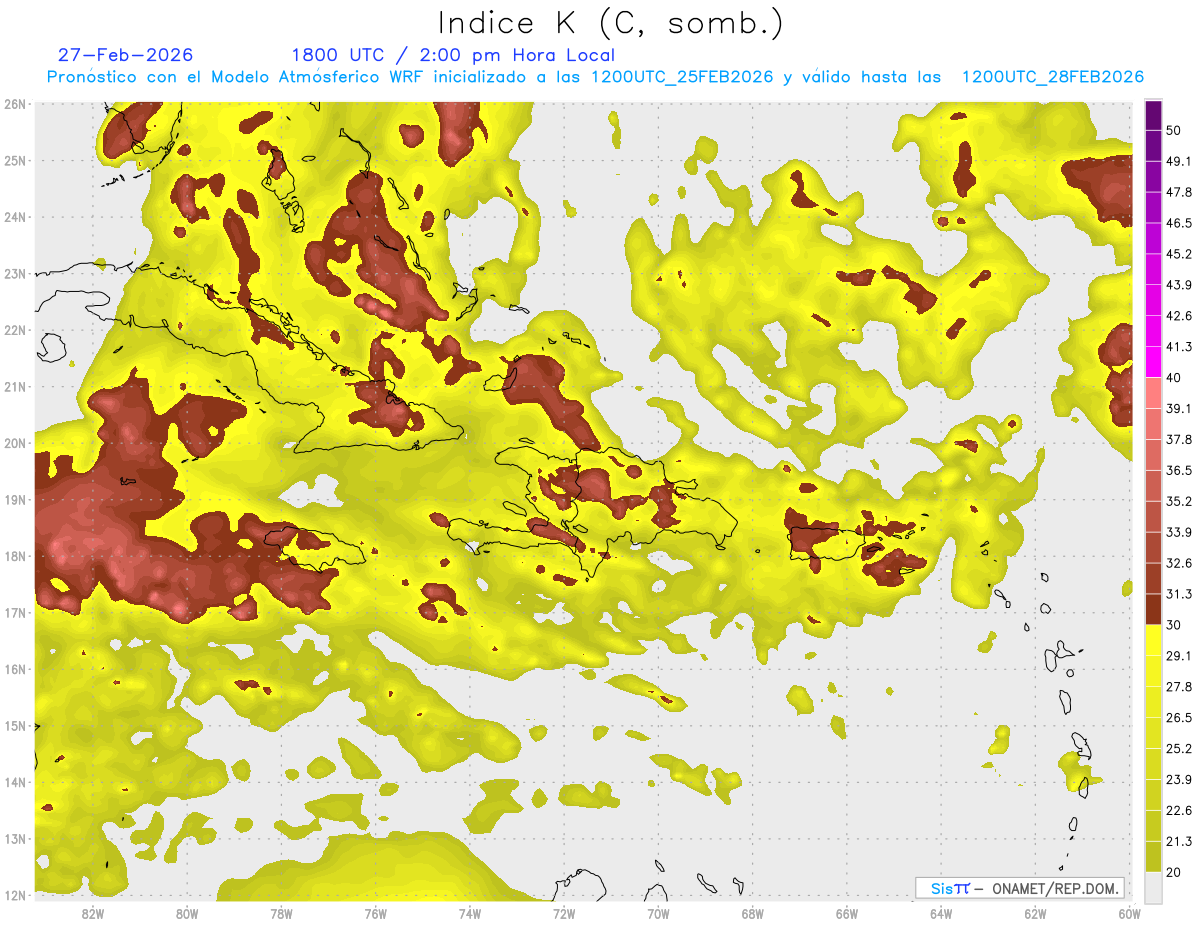Pick the bright yellow swatch between 29.1 and 30
Screen dimensions: 1200x927
coord(1153,640)
